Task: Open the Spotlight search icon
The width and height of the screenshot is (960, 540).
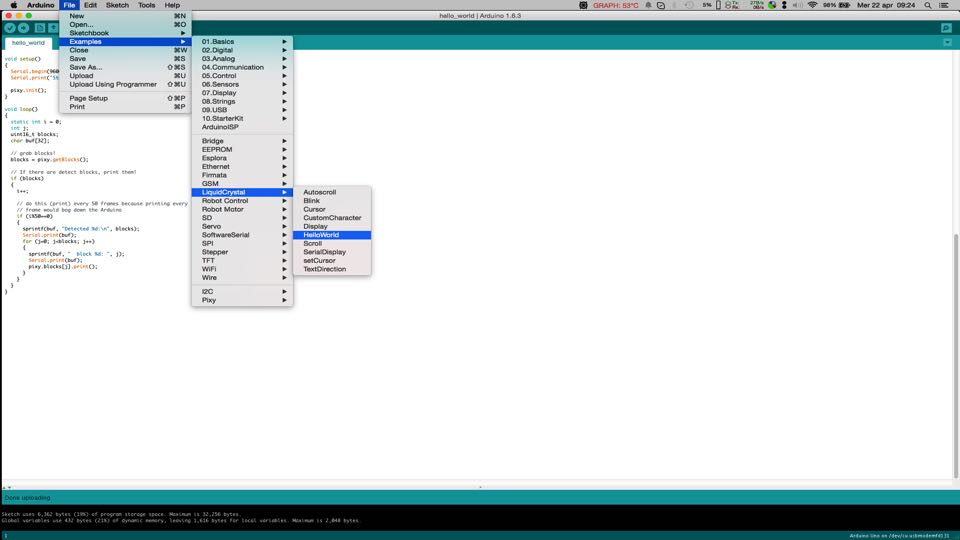Action: tap(928, 5)
